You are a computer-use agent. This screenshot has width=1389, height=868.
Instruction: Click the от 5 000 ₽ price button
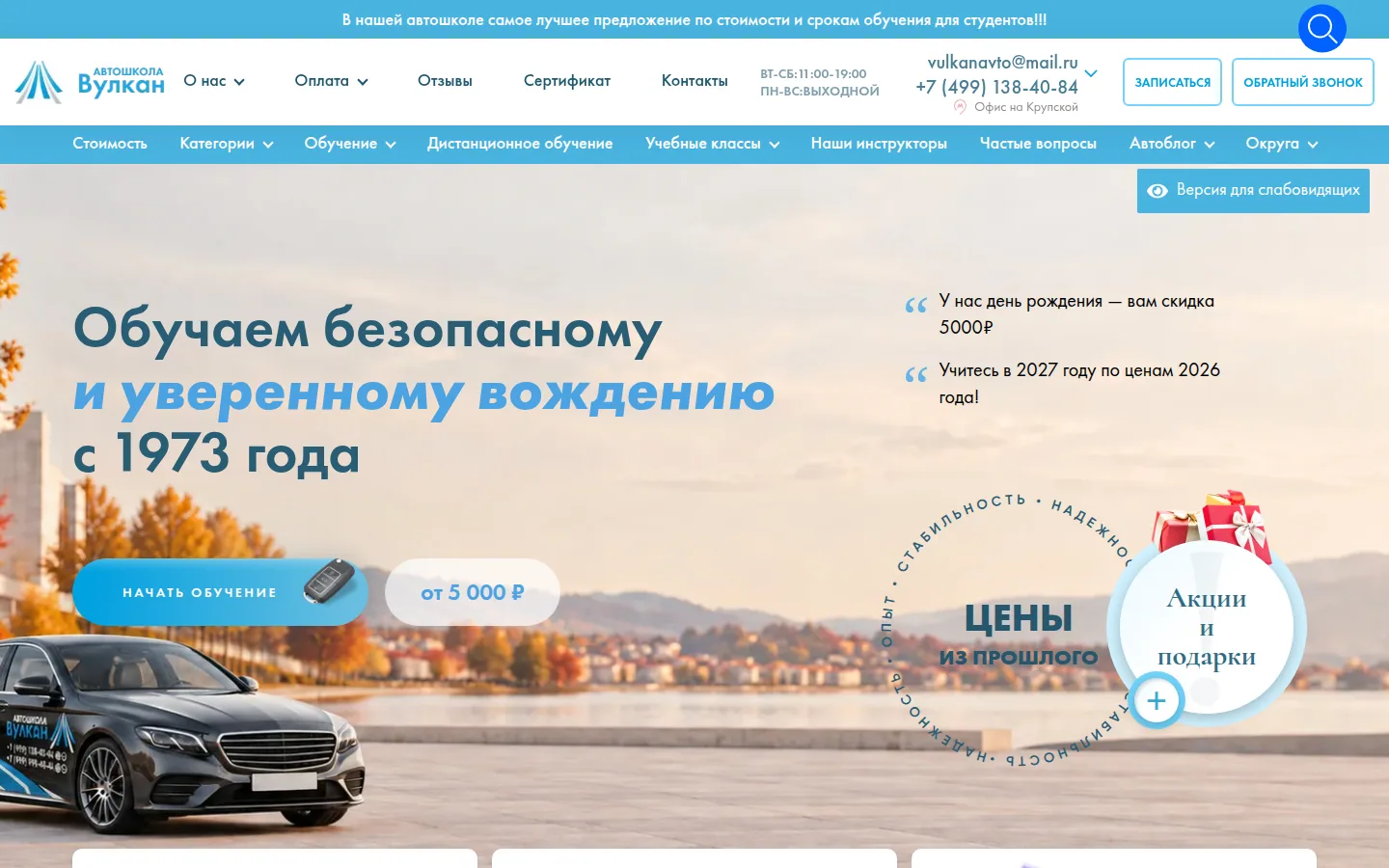click(473, 592)
